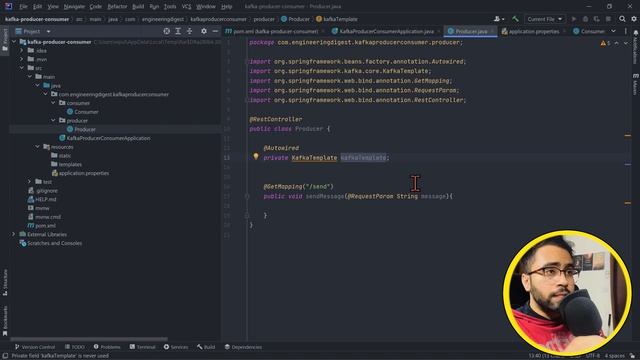
Task: Collapse the resources folder
Action: 37,147
